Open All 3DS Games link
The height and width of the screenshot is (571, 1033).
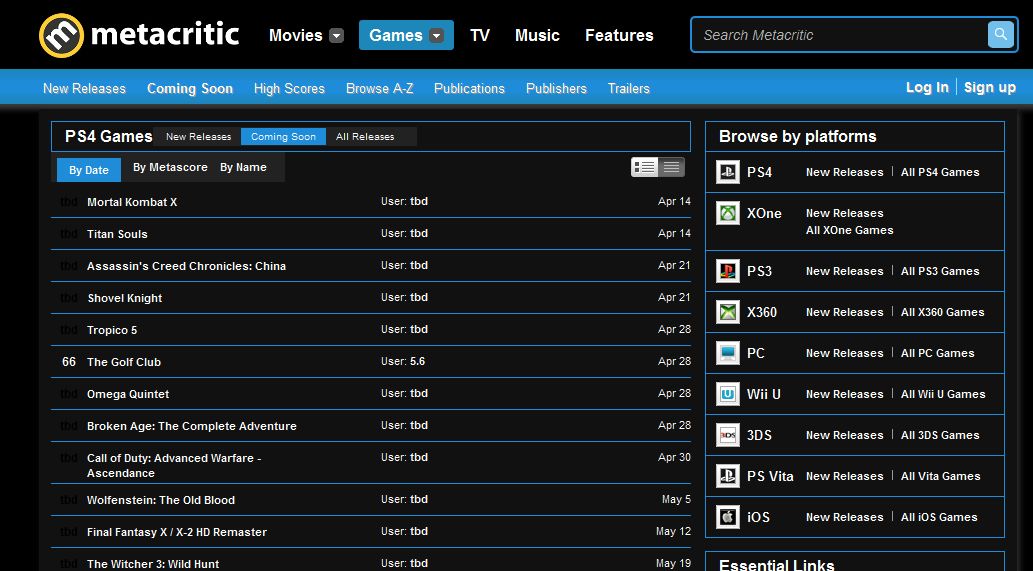[940, 435]
